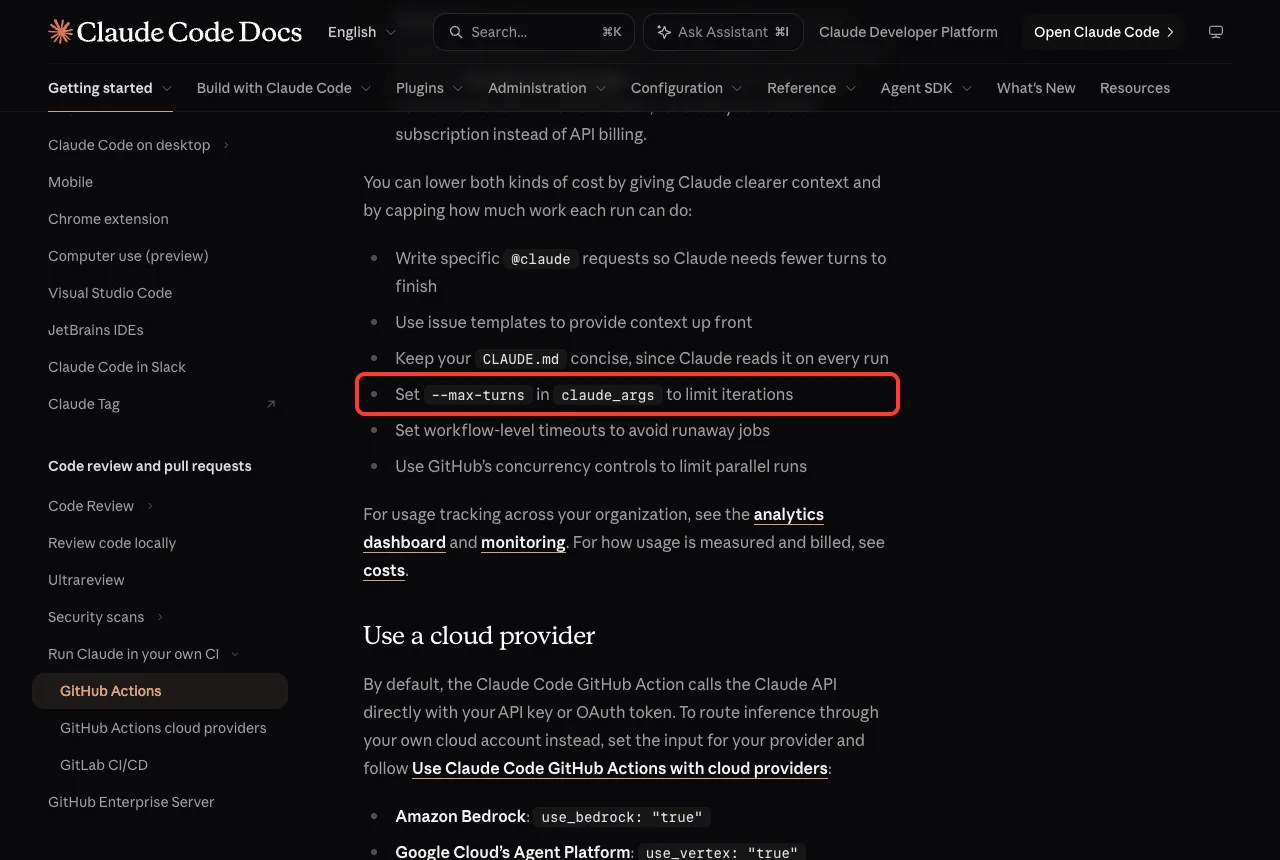Follow the costs link

click(384, 570)
